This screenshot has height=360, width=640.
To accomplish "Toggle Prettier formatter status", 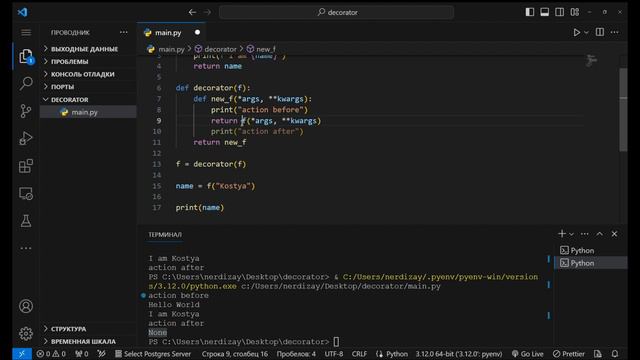I will point(569,354).
